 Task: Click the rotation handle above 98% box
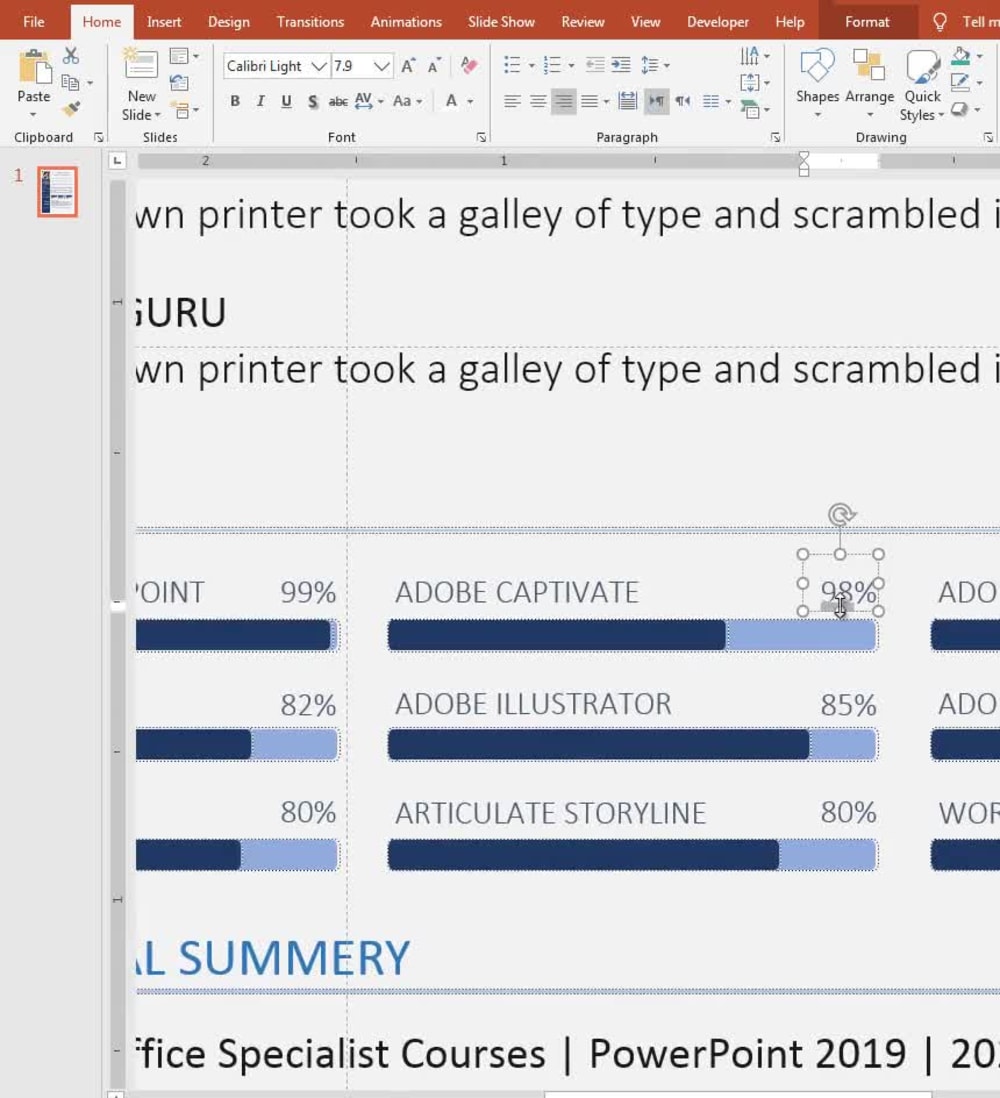(841, 515)
